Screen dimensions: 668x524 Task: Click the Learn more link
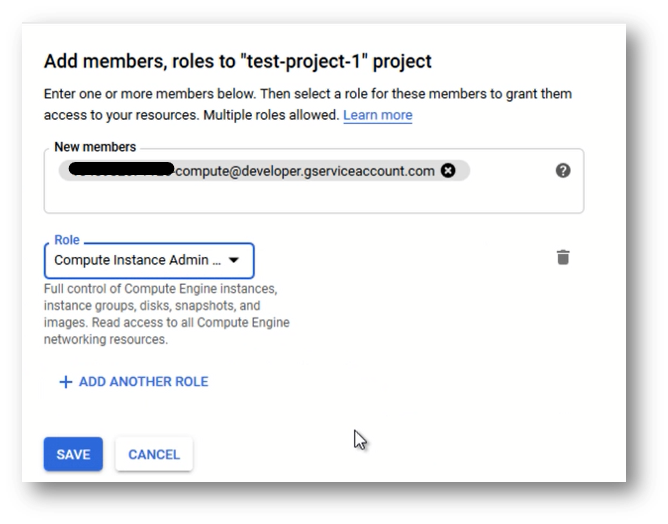click(x=377, y=115)
